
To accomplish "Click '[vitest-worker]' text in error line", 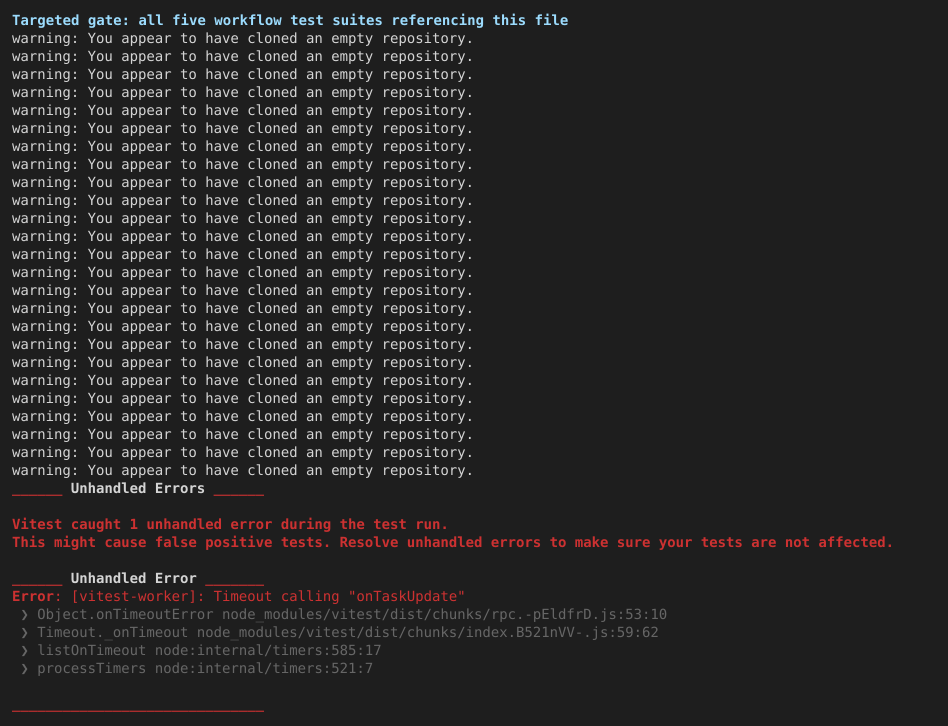I will (138, 596).
